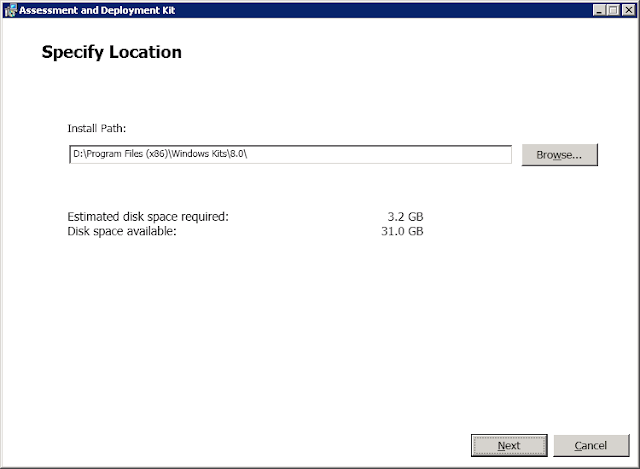
Task: Click the Disk space available label
Action: [x=122, y=231]
